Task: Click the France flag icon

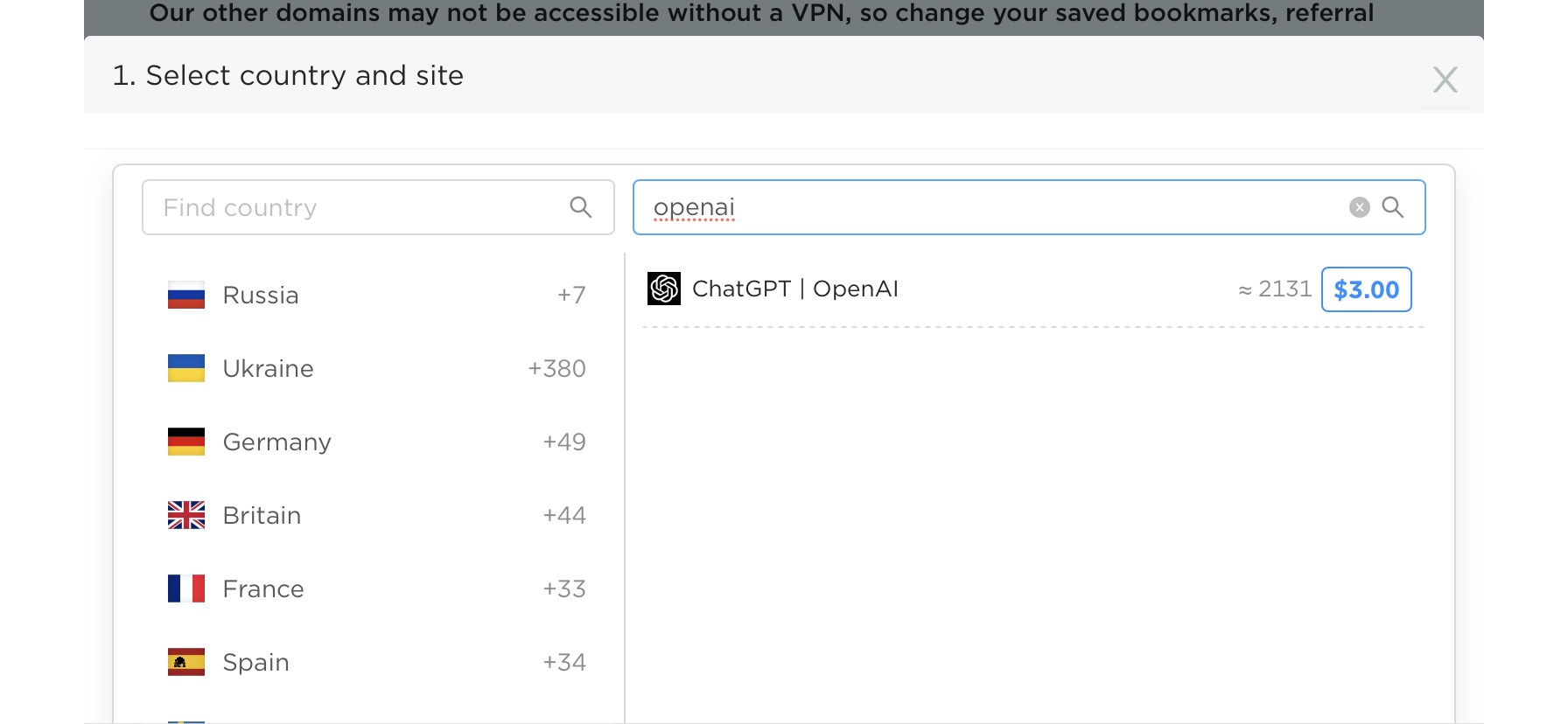Action: tap(186, 588)
